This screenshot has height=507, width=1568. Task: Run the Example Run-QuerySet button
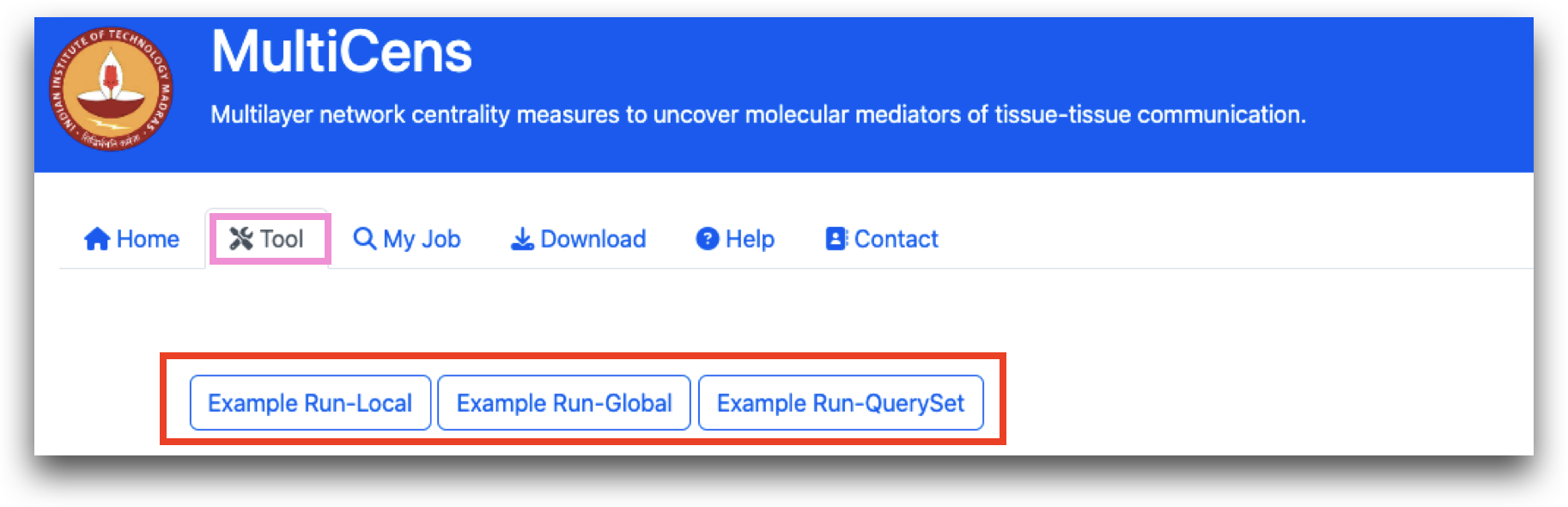click(841, 402)
